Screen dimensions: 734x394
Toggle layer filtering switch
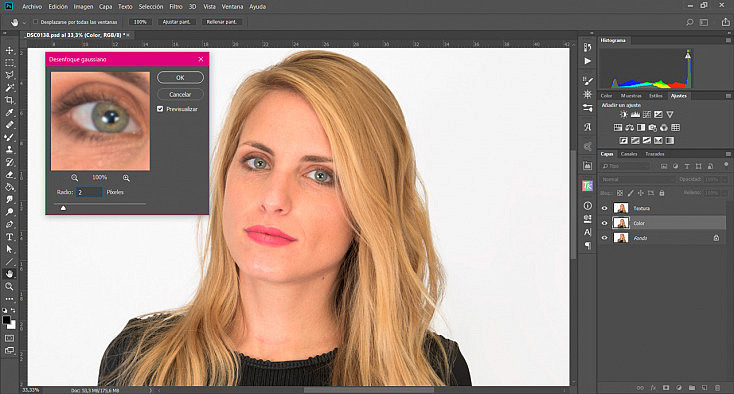click(x=726, y=165)
